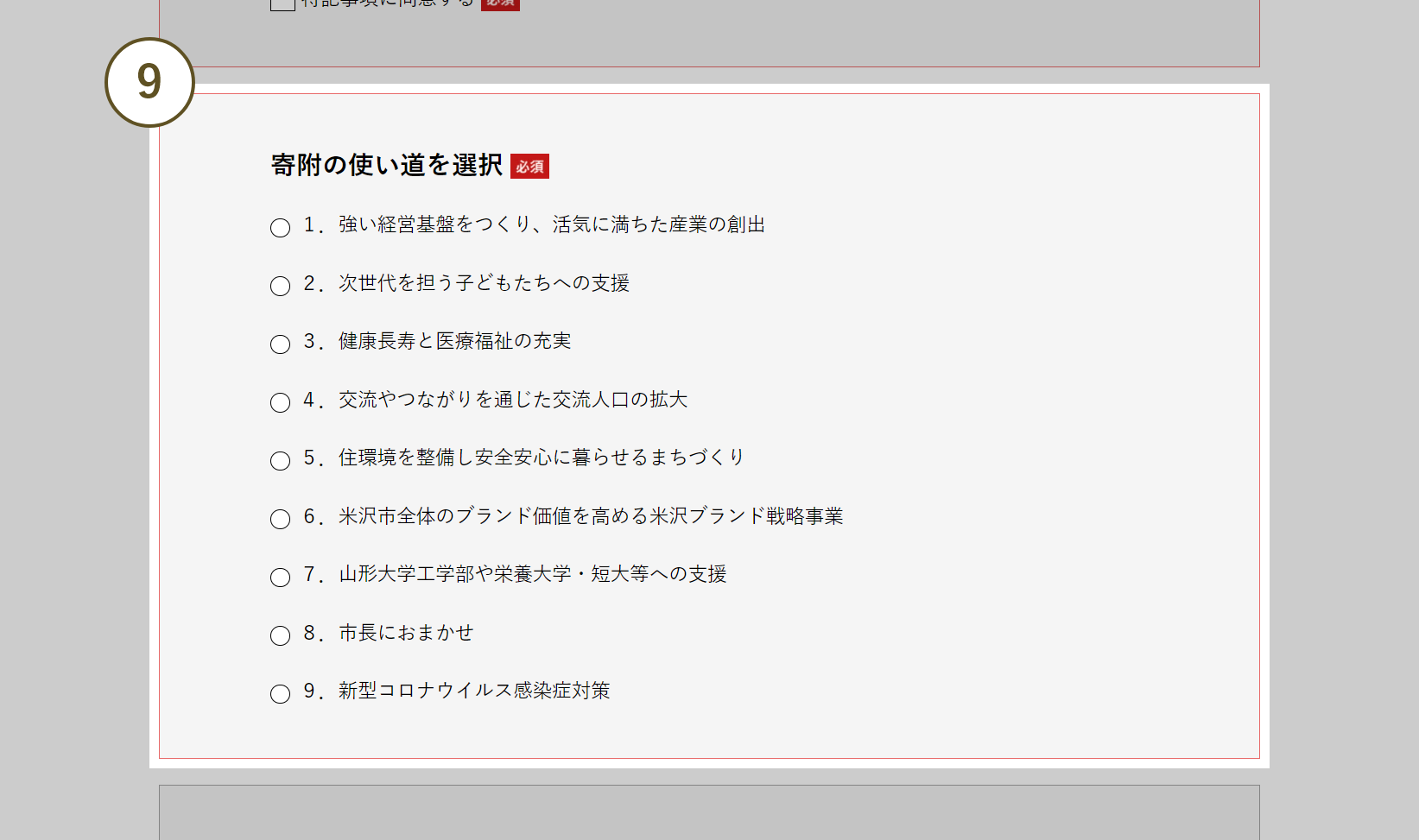Select radio button 5 住環境を整備
This screenshot has height=840, width=1419.
click(x=280, y=461)
